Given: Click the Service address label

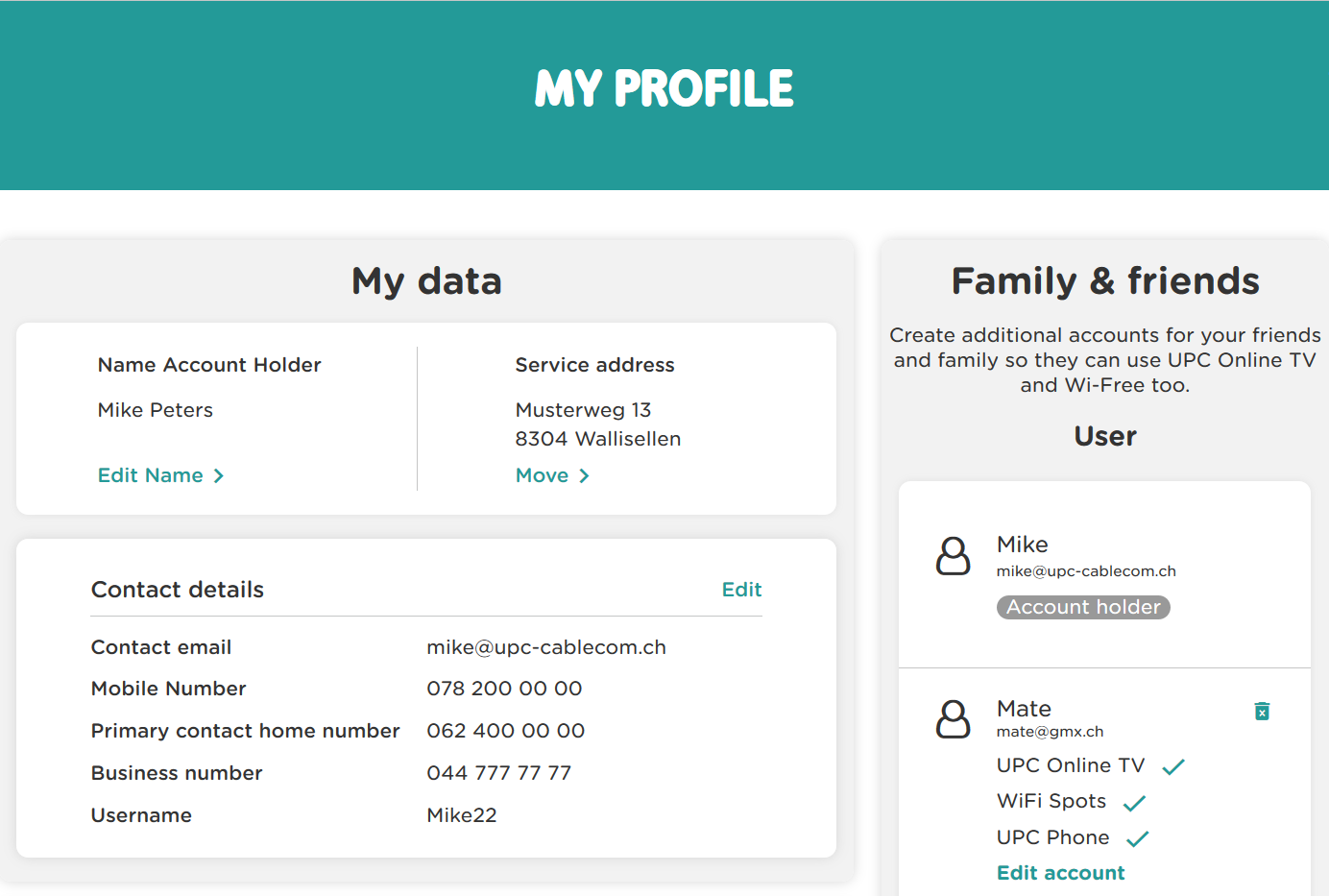Looking at the screenshot, I should (594, 365).
